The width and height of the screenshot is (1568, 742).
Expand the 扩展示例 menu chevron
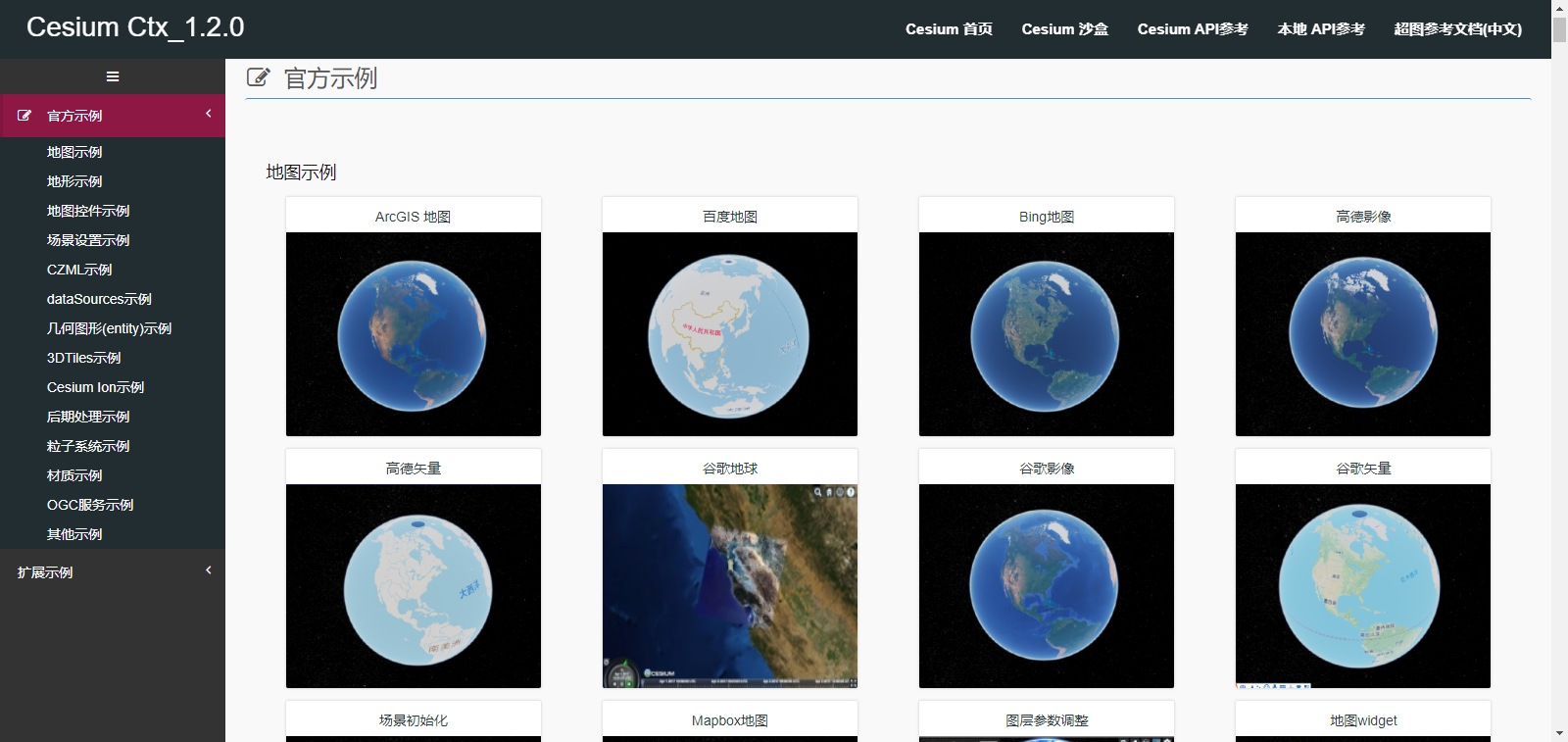click(209, 570)
